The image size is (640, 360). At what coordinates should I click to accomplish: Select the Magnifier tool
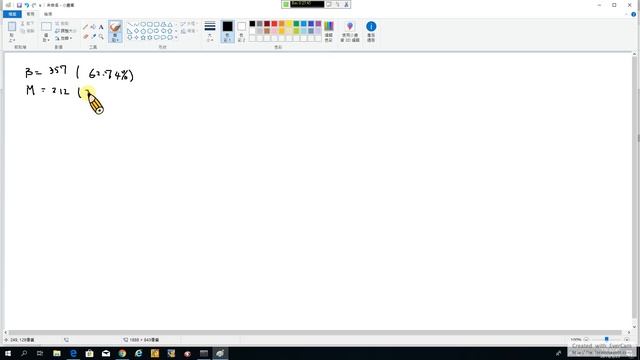click(x=101, y=36)
